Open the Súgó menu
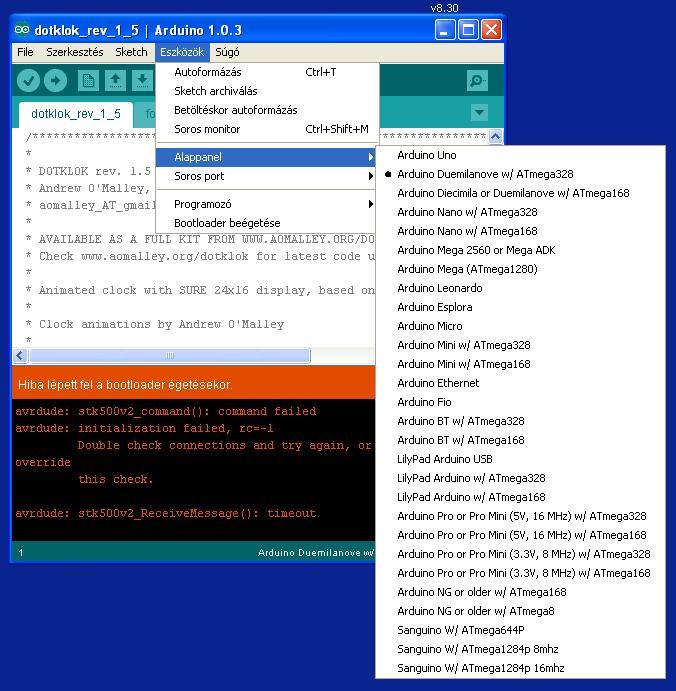 (227, 52)
